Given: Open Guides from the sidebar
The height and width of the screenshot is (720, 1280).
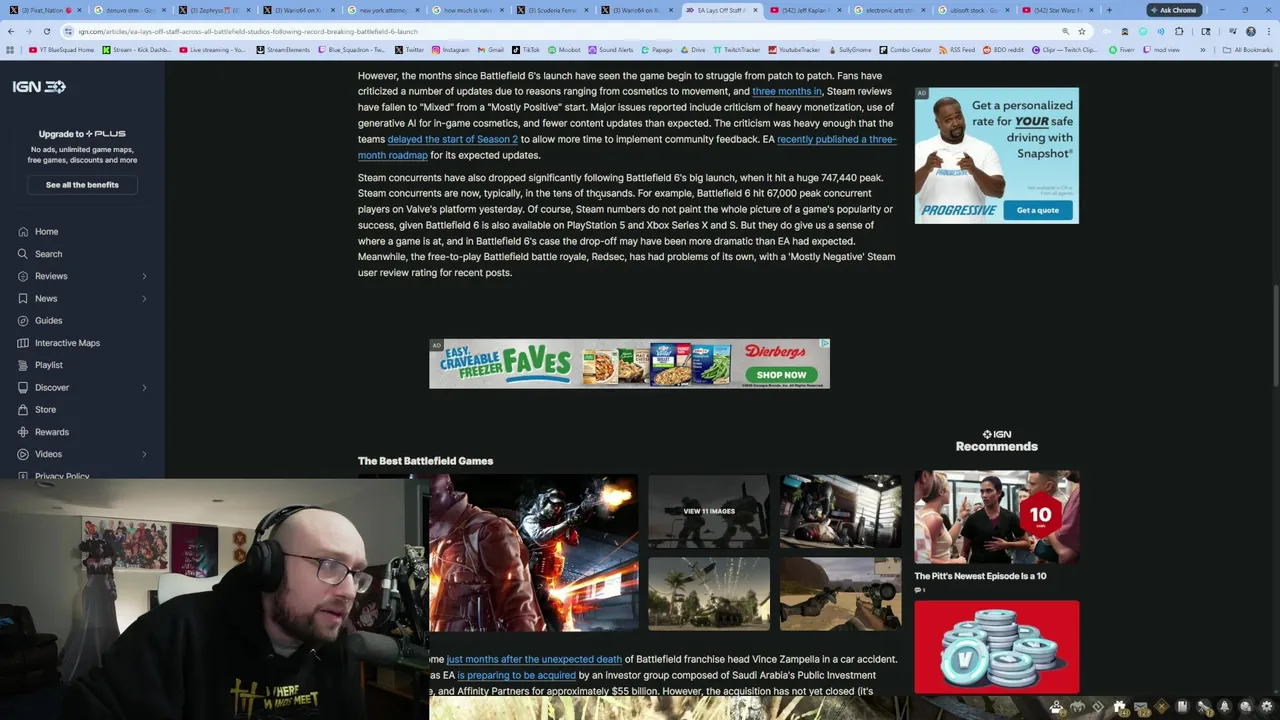Looking at the screenshot, I should [48, 320].
